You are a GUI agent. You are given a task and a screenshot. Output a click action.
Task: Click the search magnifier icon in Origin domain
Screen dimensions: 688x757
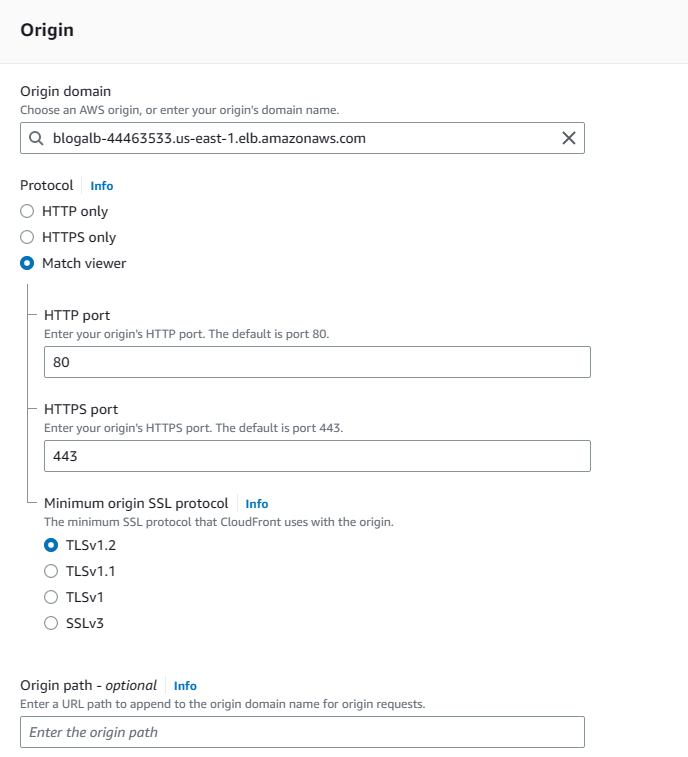coord(36,139)
